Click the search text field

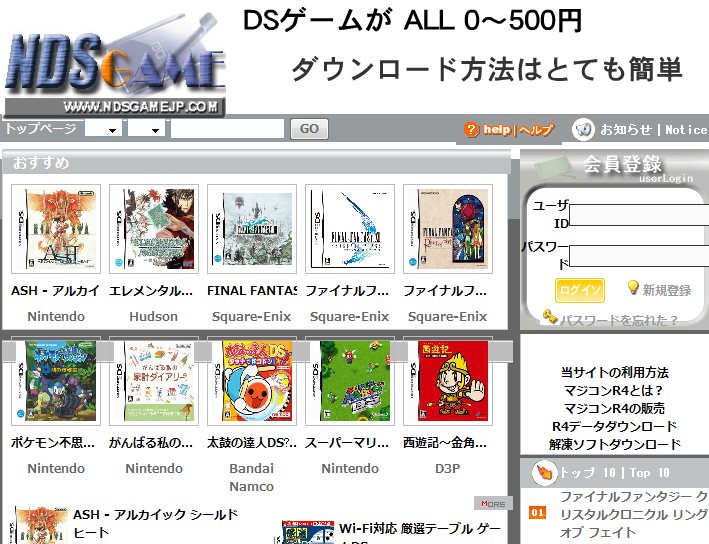pos(227,129)
